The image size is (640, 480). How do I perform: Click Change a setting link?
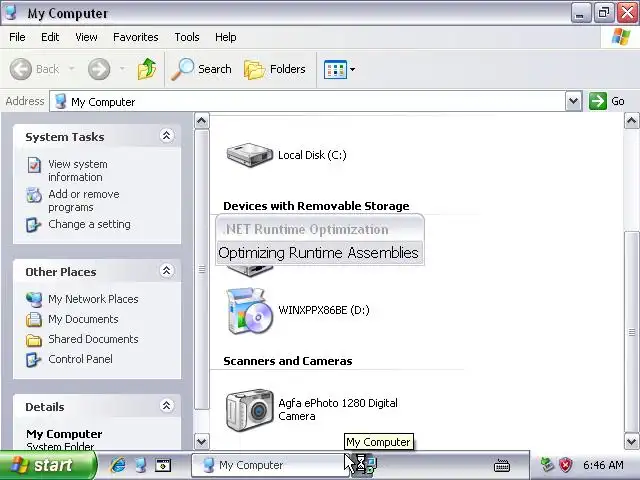point(89,224)
